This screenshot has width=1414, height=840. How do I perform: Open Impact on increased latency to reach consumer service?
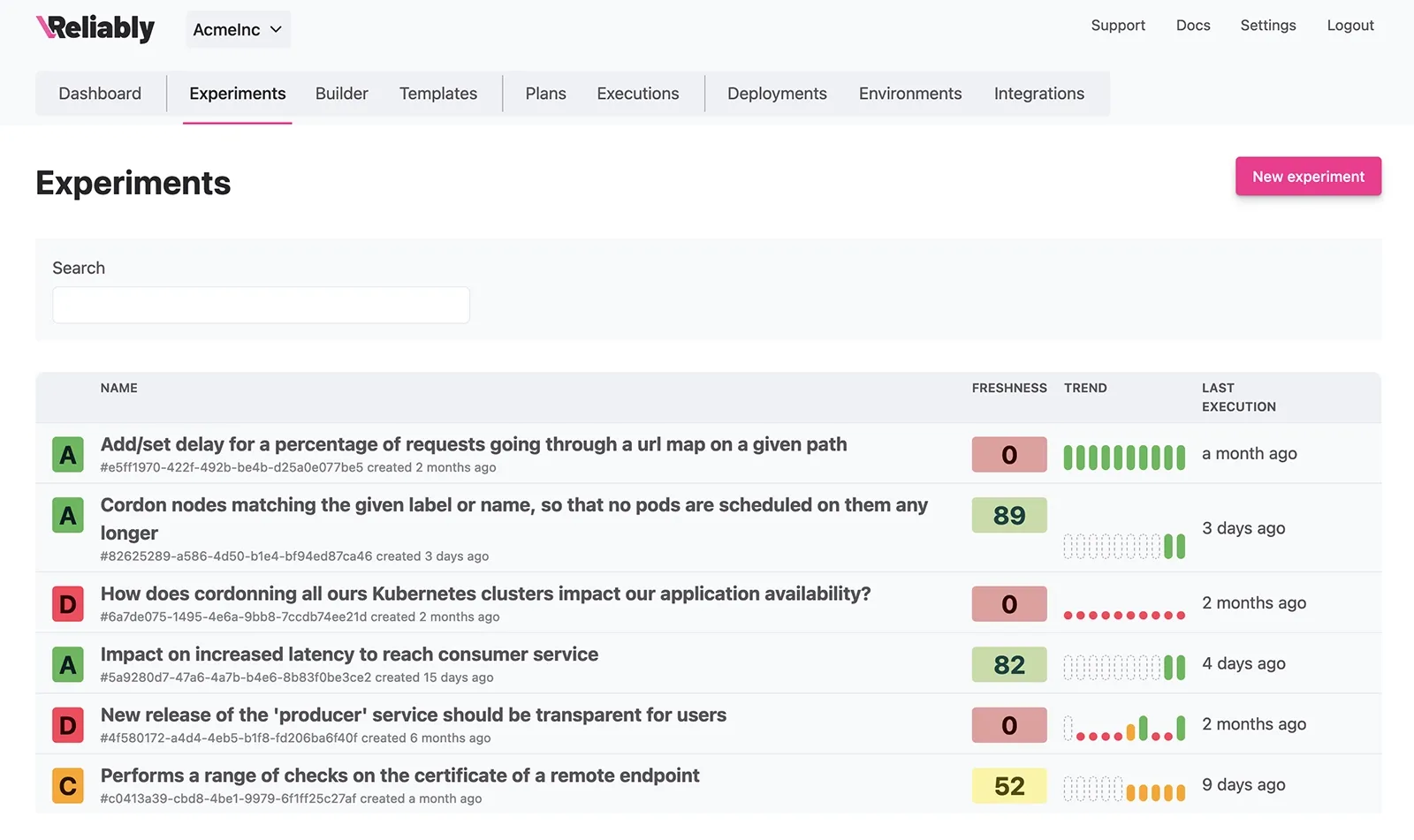(349, 655)
